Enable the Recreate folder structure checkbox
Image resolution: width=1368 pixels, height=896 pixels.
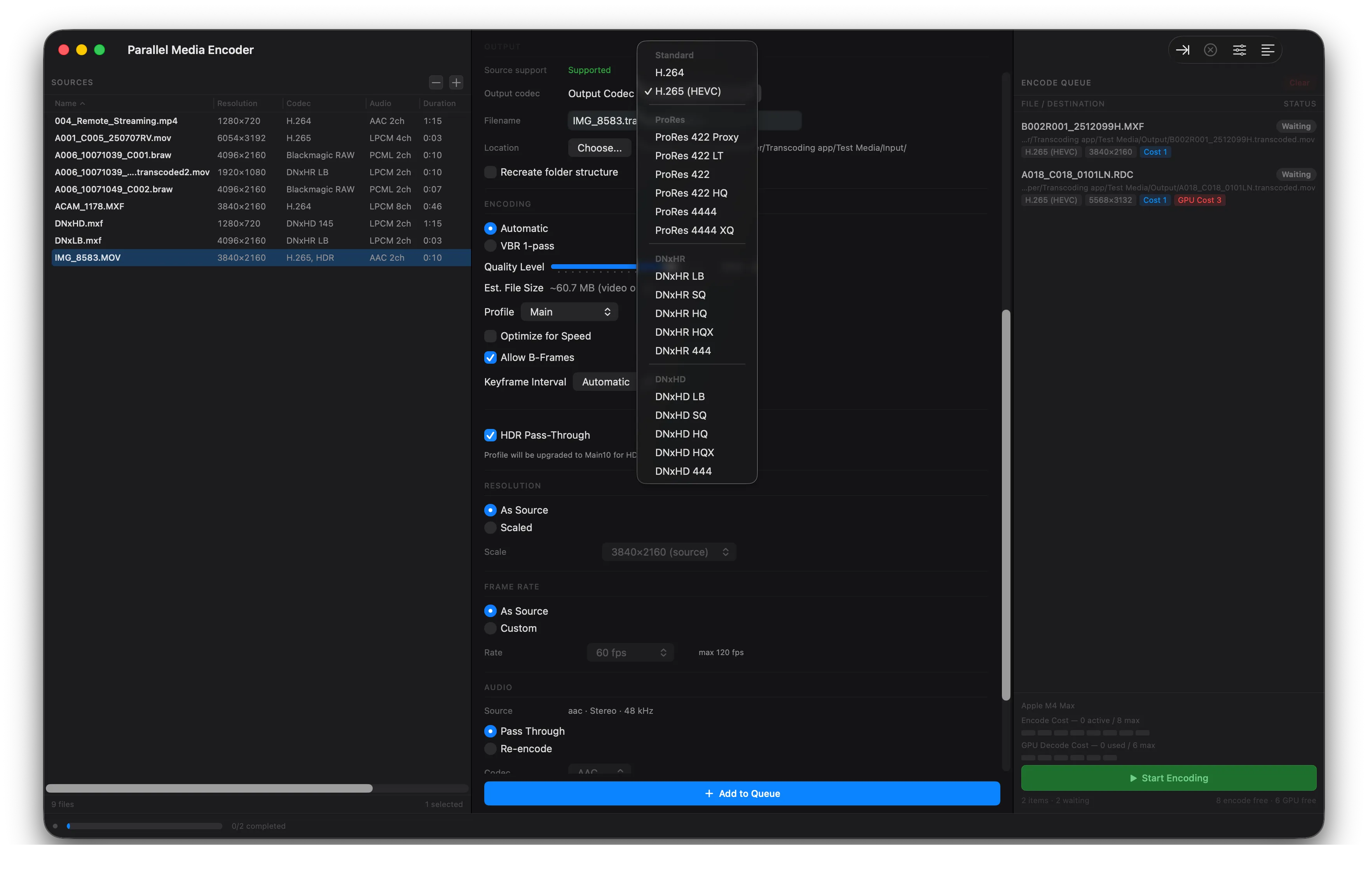tap(490, 172)
